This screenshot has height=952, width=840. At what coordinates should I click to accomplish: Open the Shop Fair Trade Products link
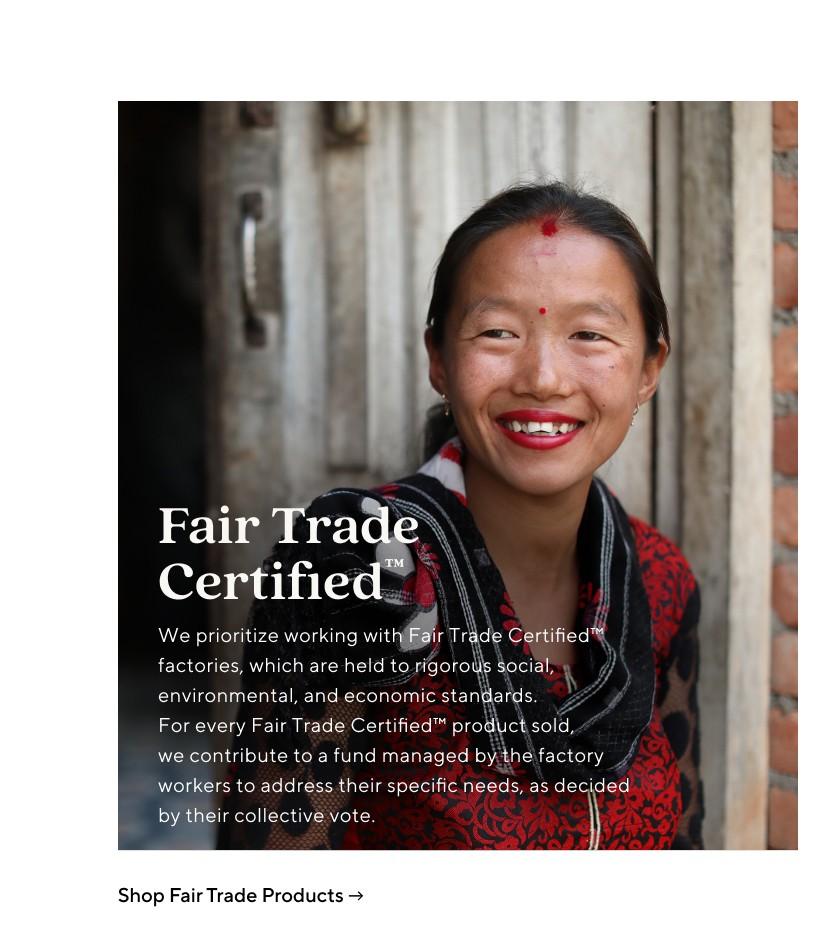(x=240, y=895)
